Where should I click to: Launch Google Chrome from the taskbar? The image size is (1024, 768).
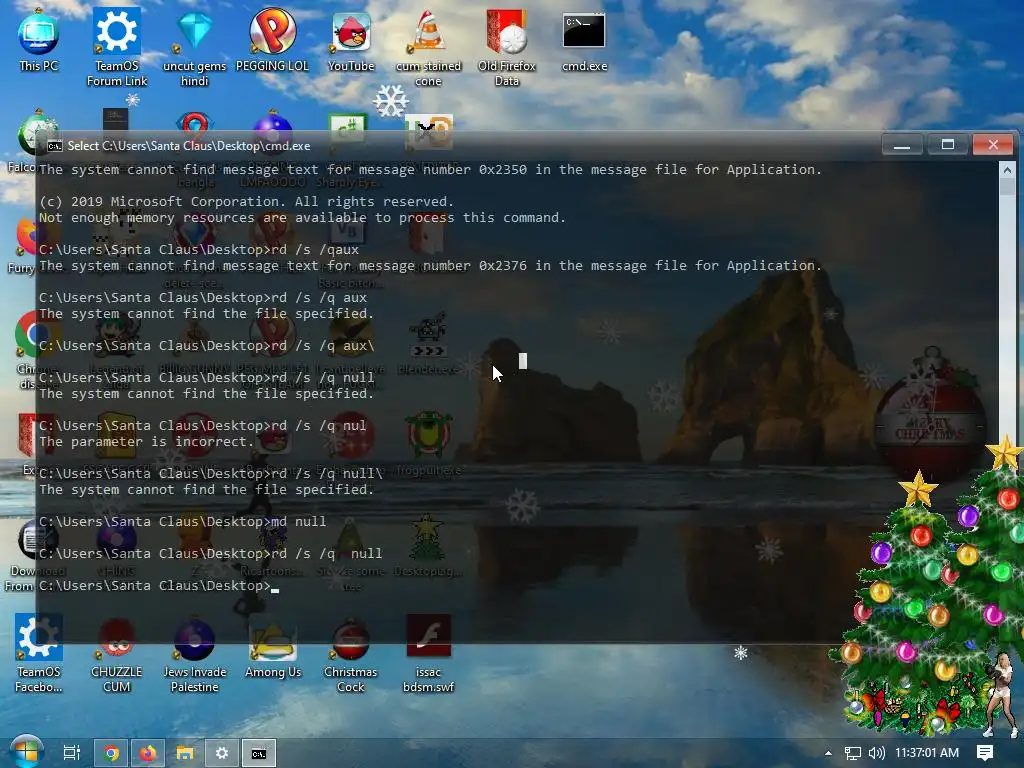111,753
